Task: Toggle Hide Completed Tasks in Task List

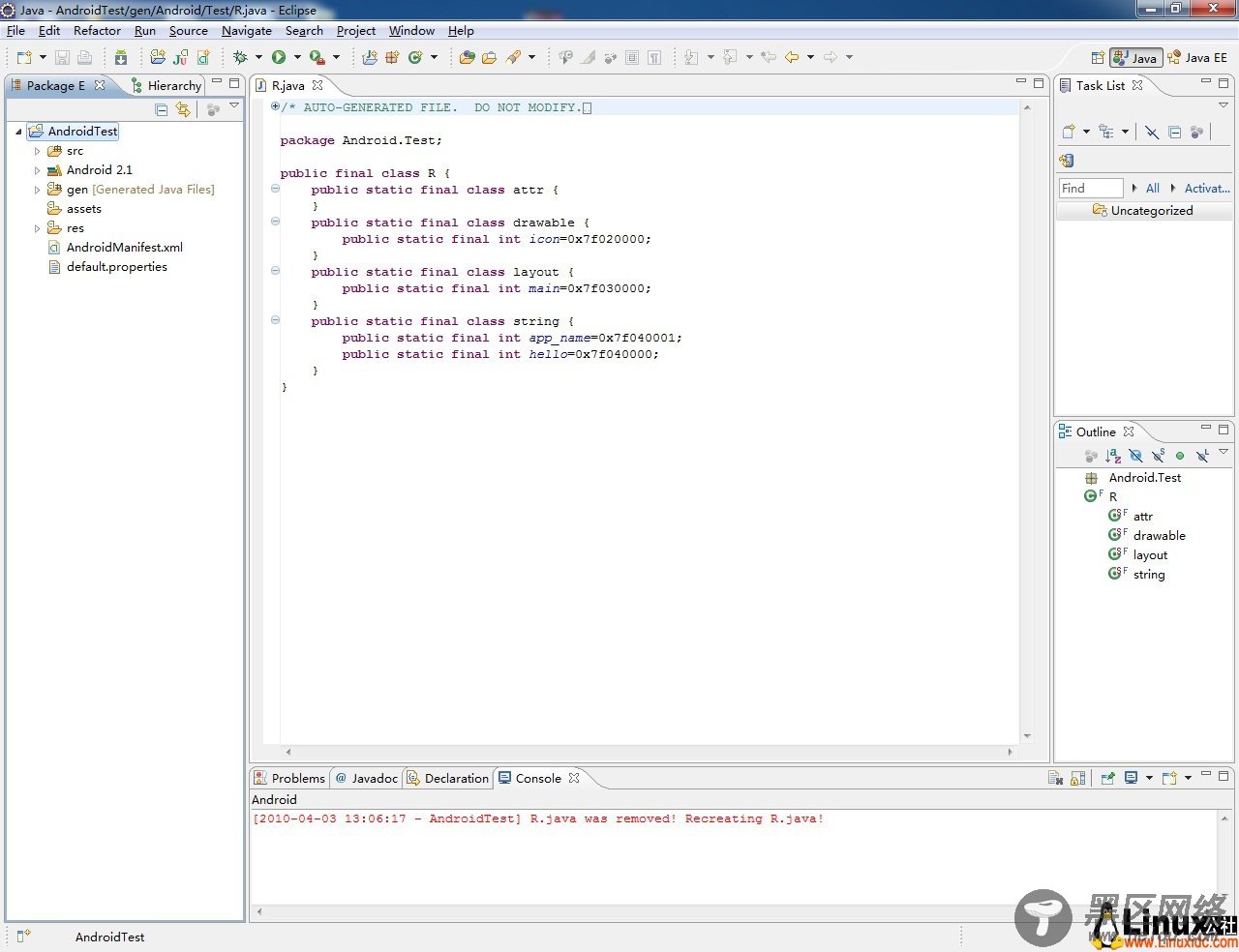Action: 1152,132
